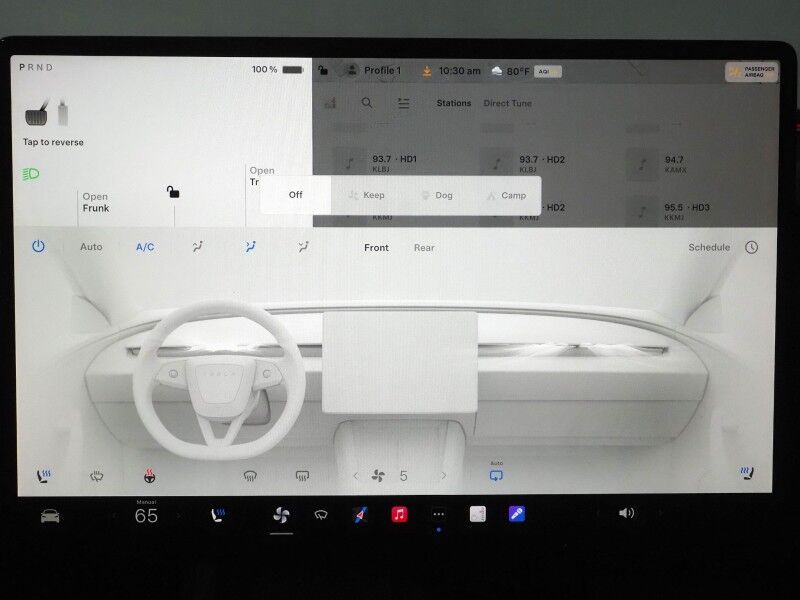The height and width of the screenshot is (600, 800).
Task: Toggle the Auto air recirculation button
Action: (x=496, y=474)
